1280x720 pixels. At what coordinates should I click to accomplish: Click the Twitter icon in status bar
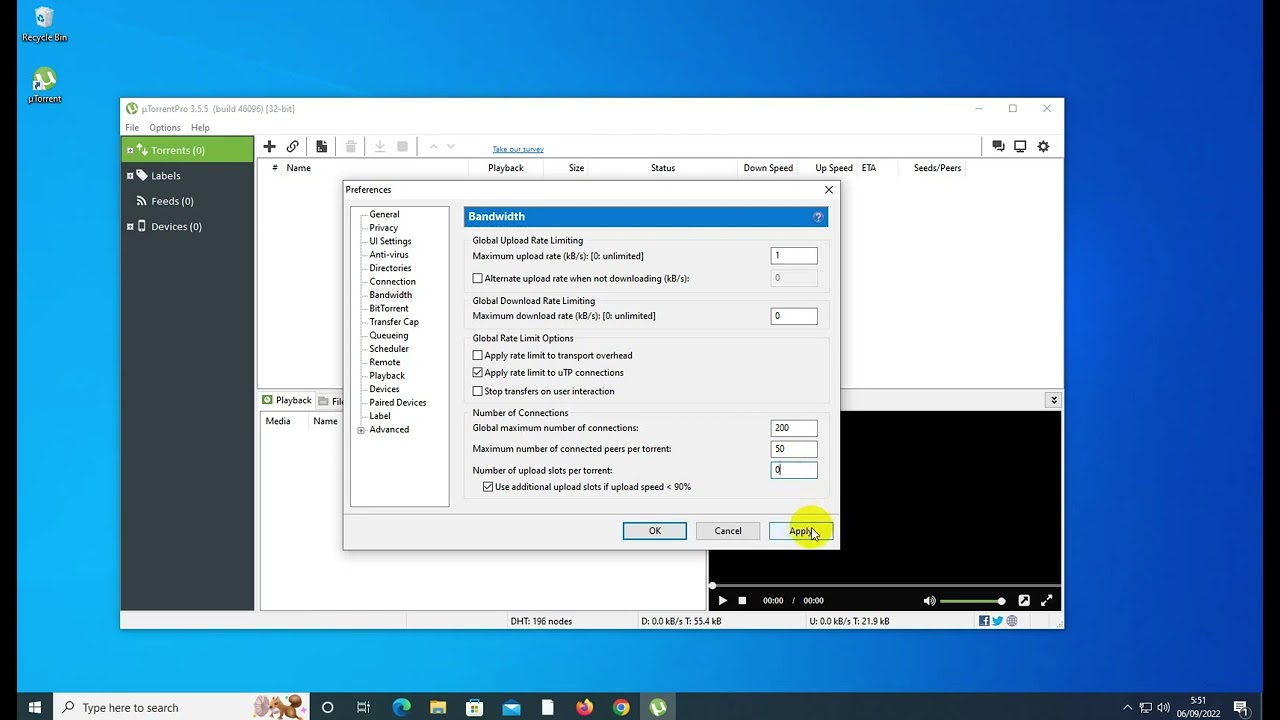(x=998, y=621)
